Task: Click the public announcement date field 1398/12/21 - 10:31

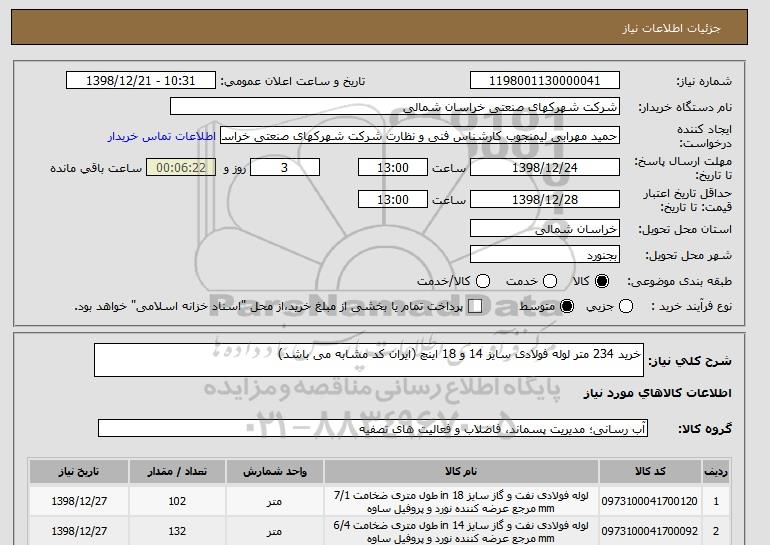Action: 141,81
